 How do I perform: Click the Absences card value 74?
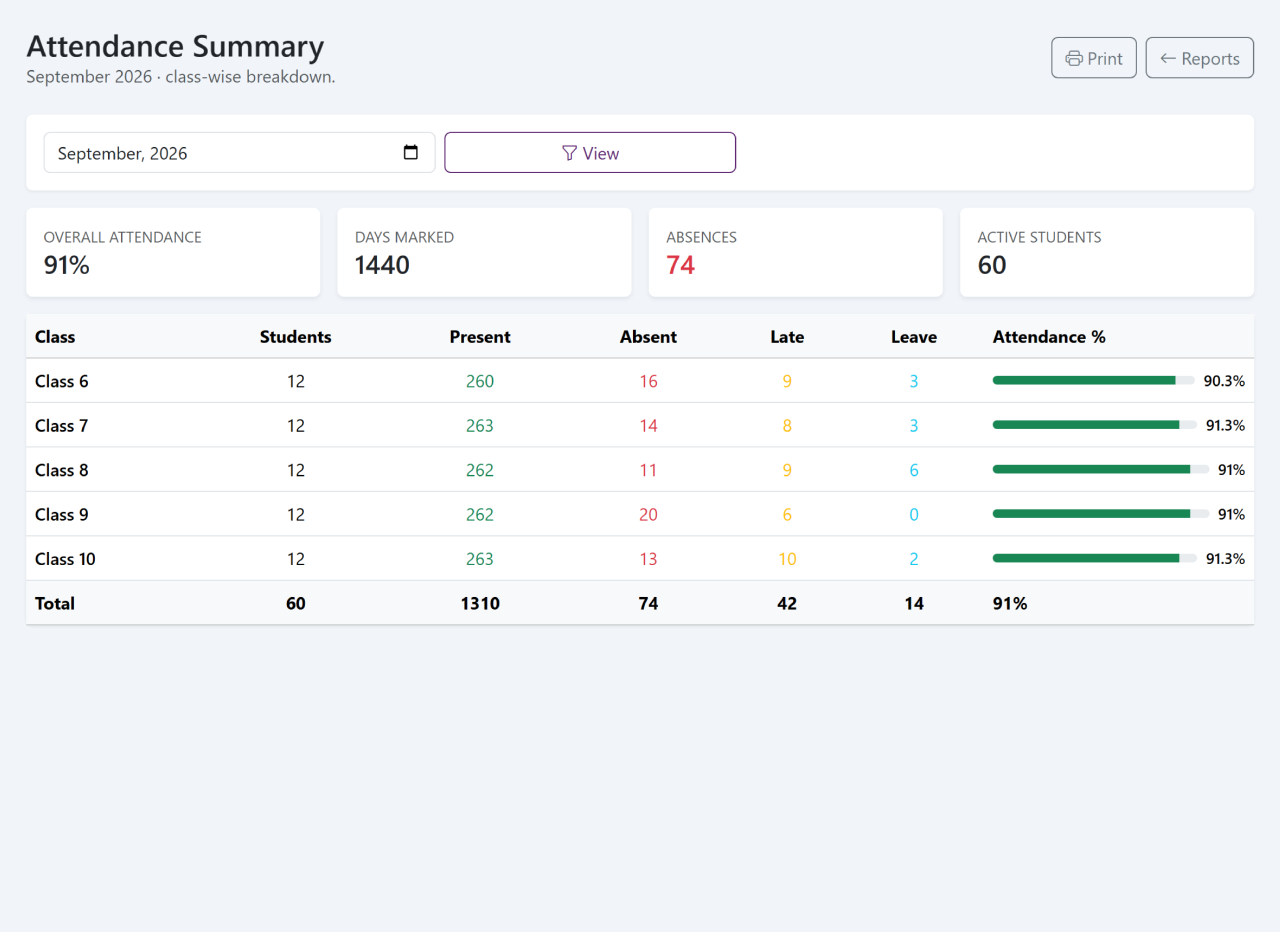coord(681,265)
